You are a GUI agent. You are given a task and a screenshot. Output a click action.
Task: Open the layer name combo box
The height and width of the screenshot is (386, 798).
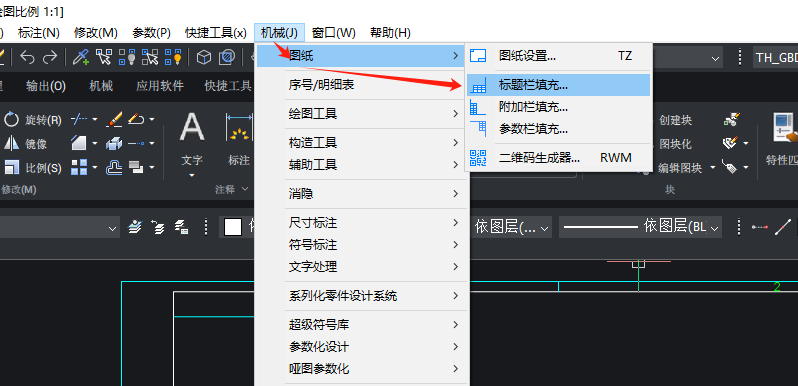[60, 227]
